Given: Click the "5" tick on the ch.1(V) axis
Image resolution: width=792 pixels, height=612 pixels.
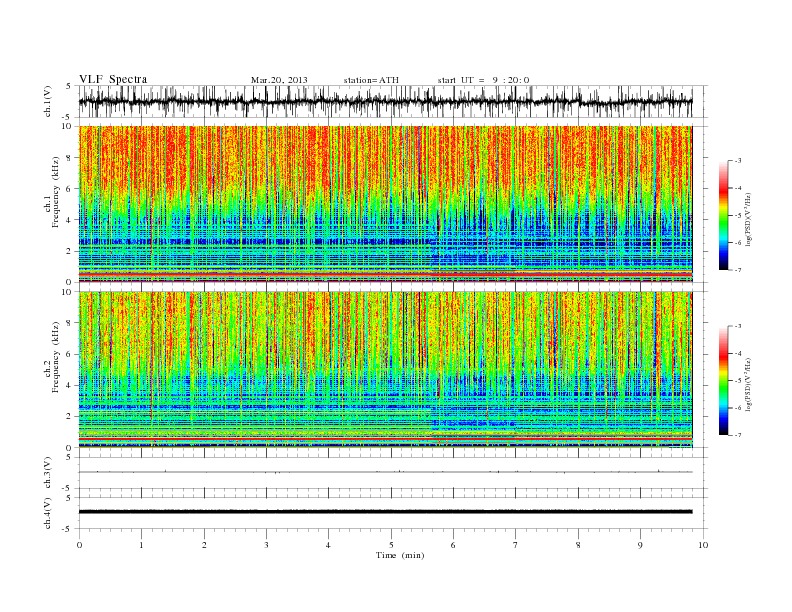Looking at the screenshot, I should click(70, 86).
